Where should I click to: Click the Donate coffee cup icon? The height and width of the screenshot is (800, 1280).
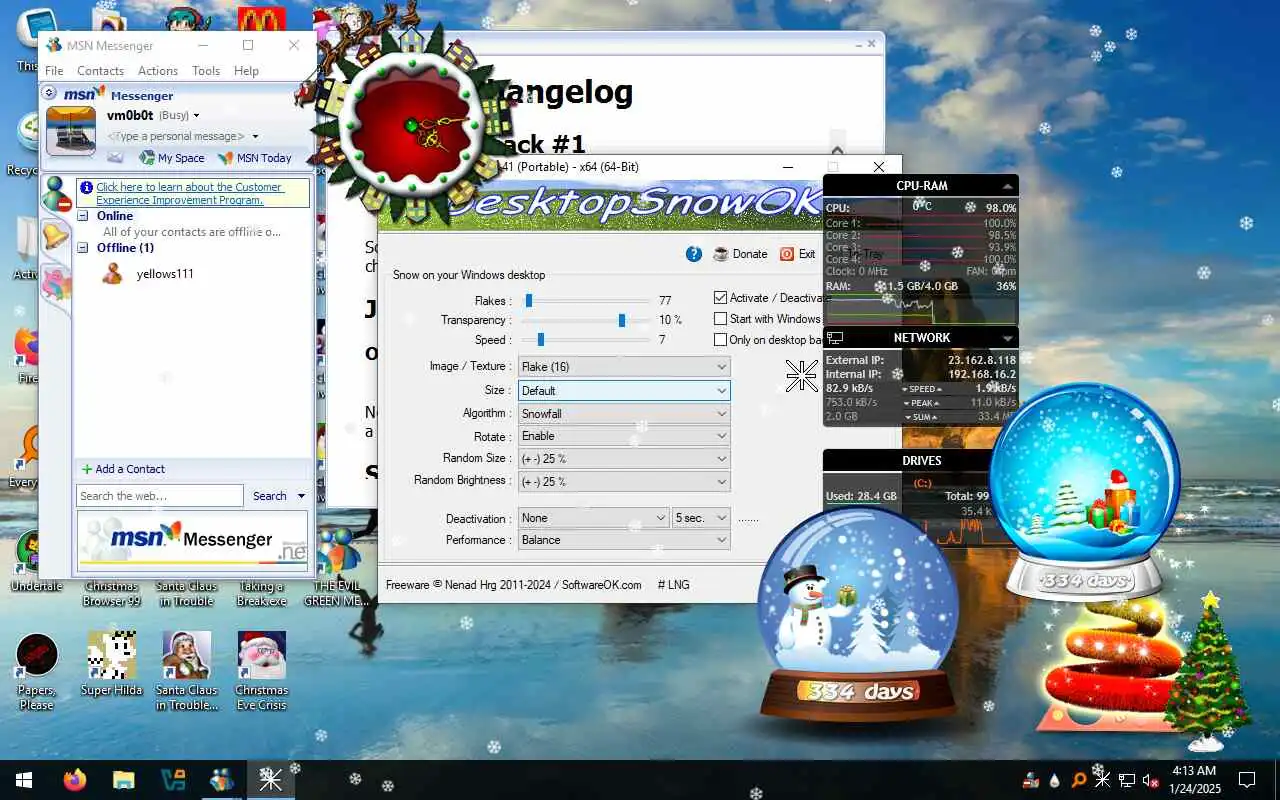721,254
